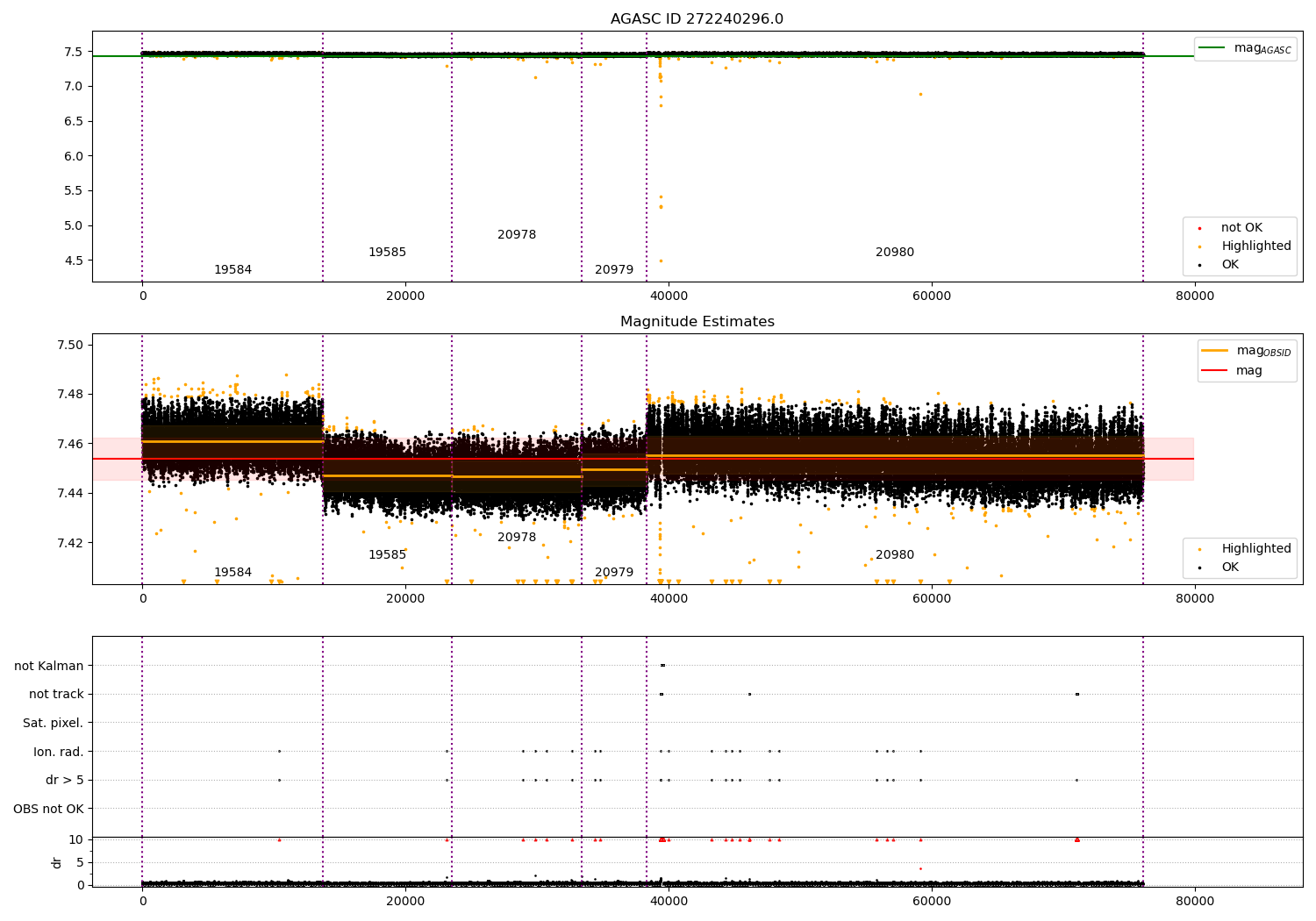Screen dimensions: 1316x921
Task: Click the 'dr > 5' row label
Action: (65, 780)
